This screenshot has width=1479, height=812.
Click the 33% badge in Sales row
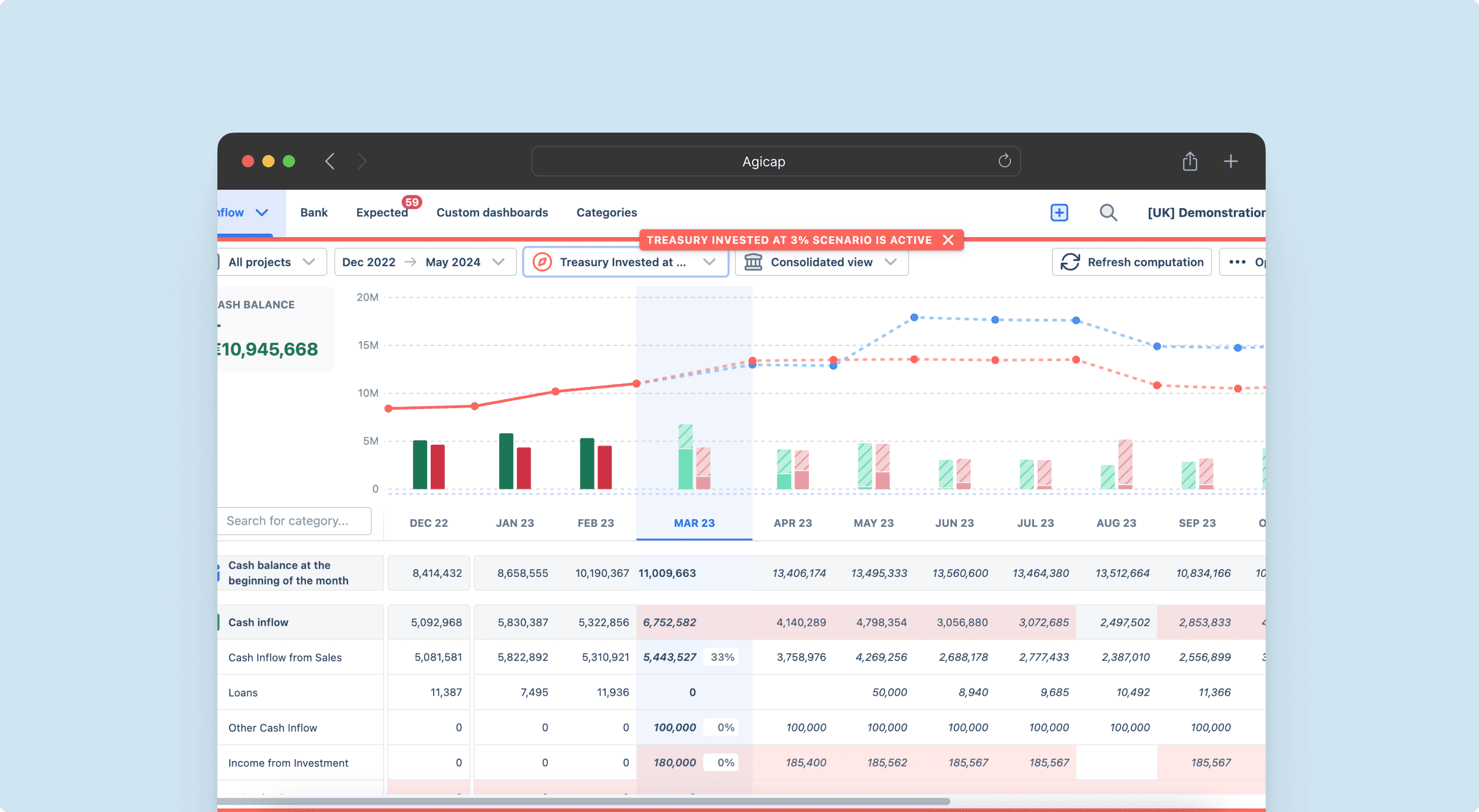click(x=722, y=657)
